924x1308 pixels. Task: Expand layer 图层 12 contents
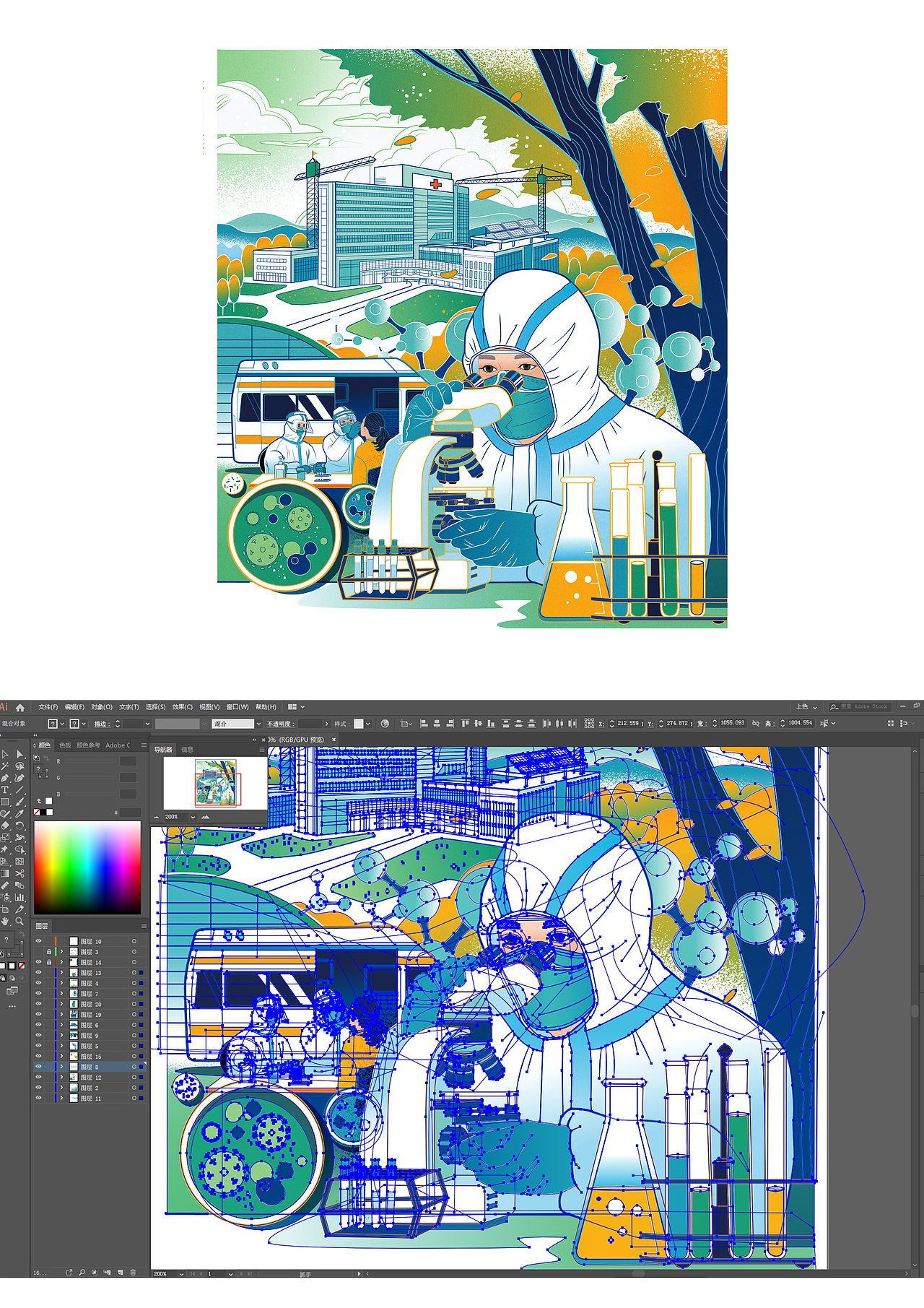(61, 1077)
